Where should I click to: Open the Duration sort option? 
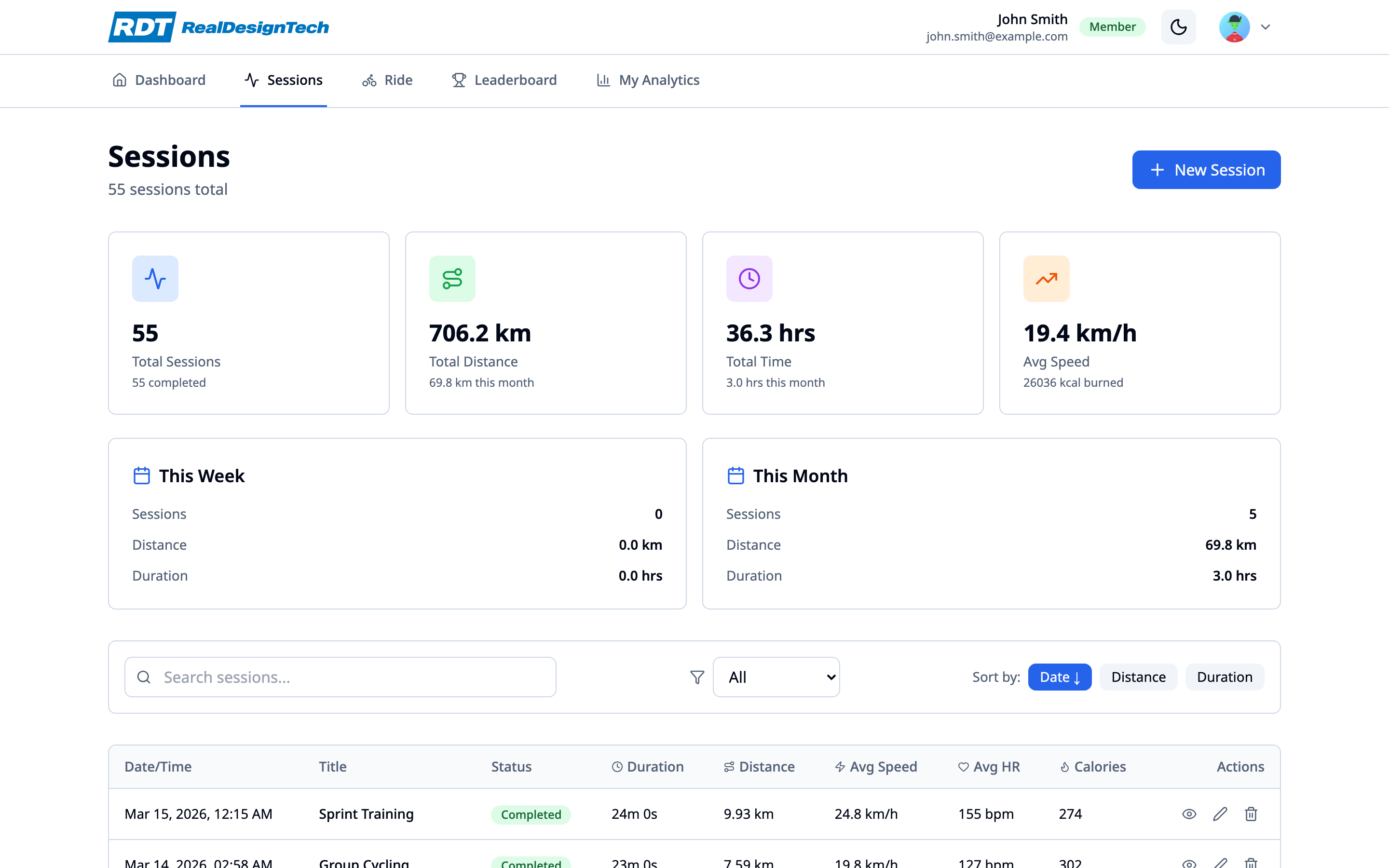click(x=1224, y=677)
